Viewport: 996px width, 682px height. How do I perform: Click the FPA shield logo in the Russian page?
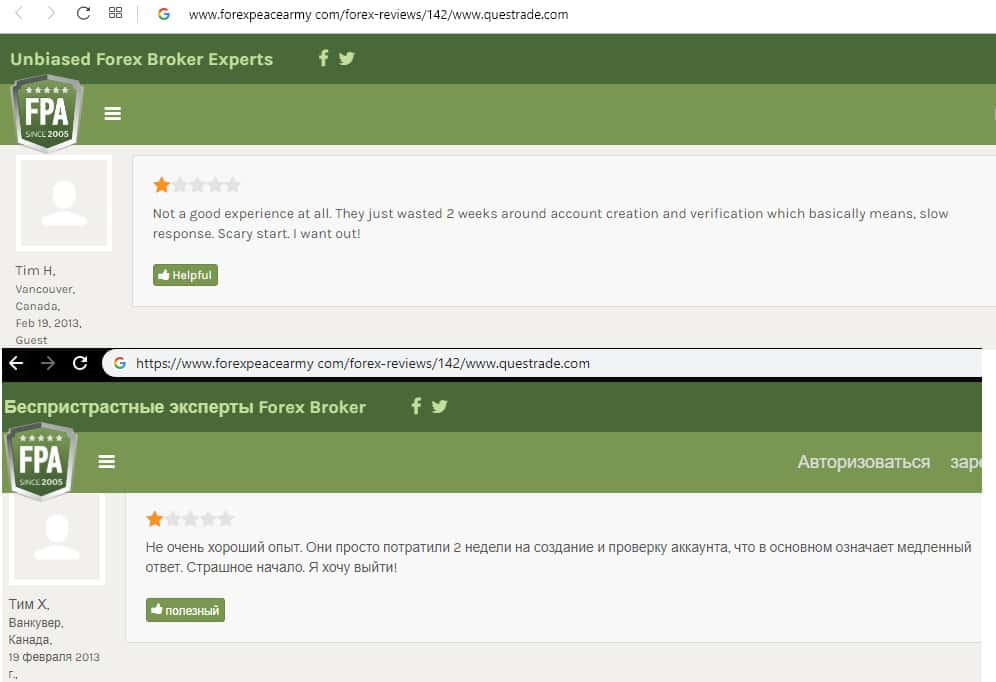pyautogui.click(x=41, y=462)
